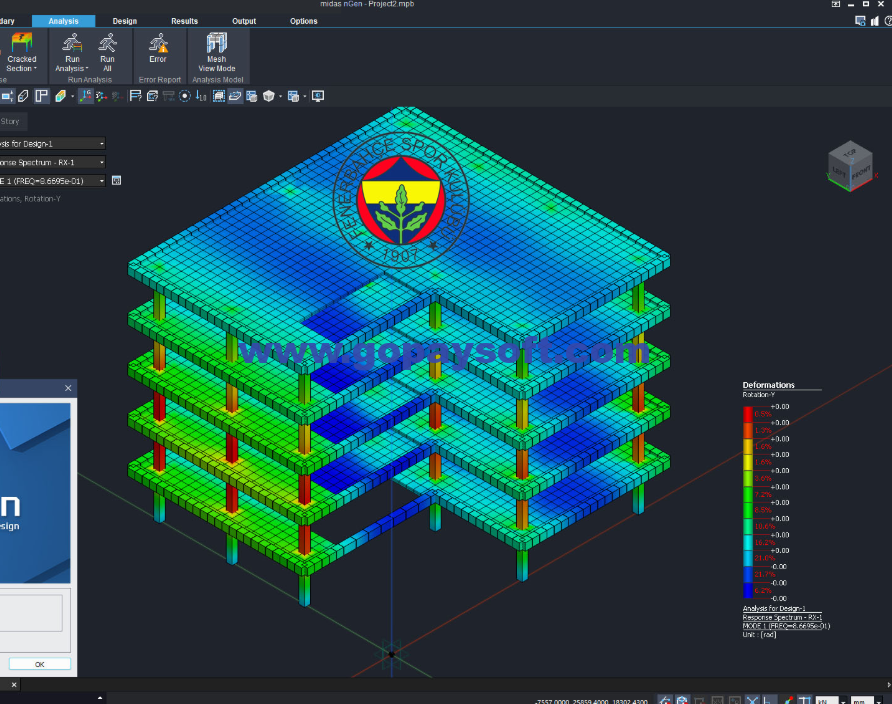
Task: Open the Cracked Section ribbon tool
Action: coord(22,52)
